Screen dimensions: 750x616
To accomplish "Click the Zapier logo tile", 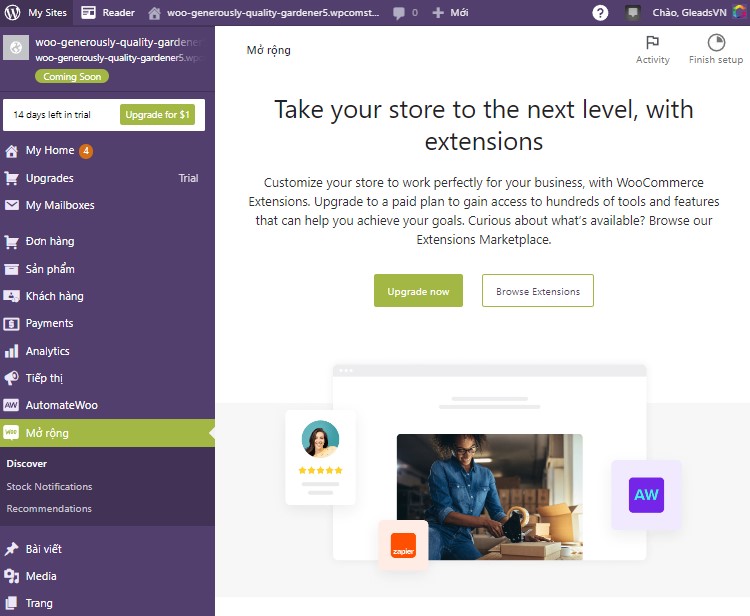I will coord(403,546).
